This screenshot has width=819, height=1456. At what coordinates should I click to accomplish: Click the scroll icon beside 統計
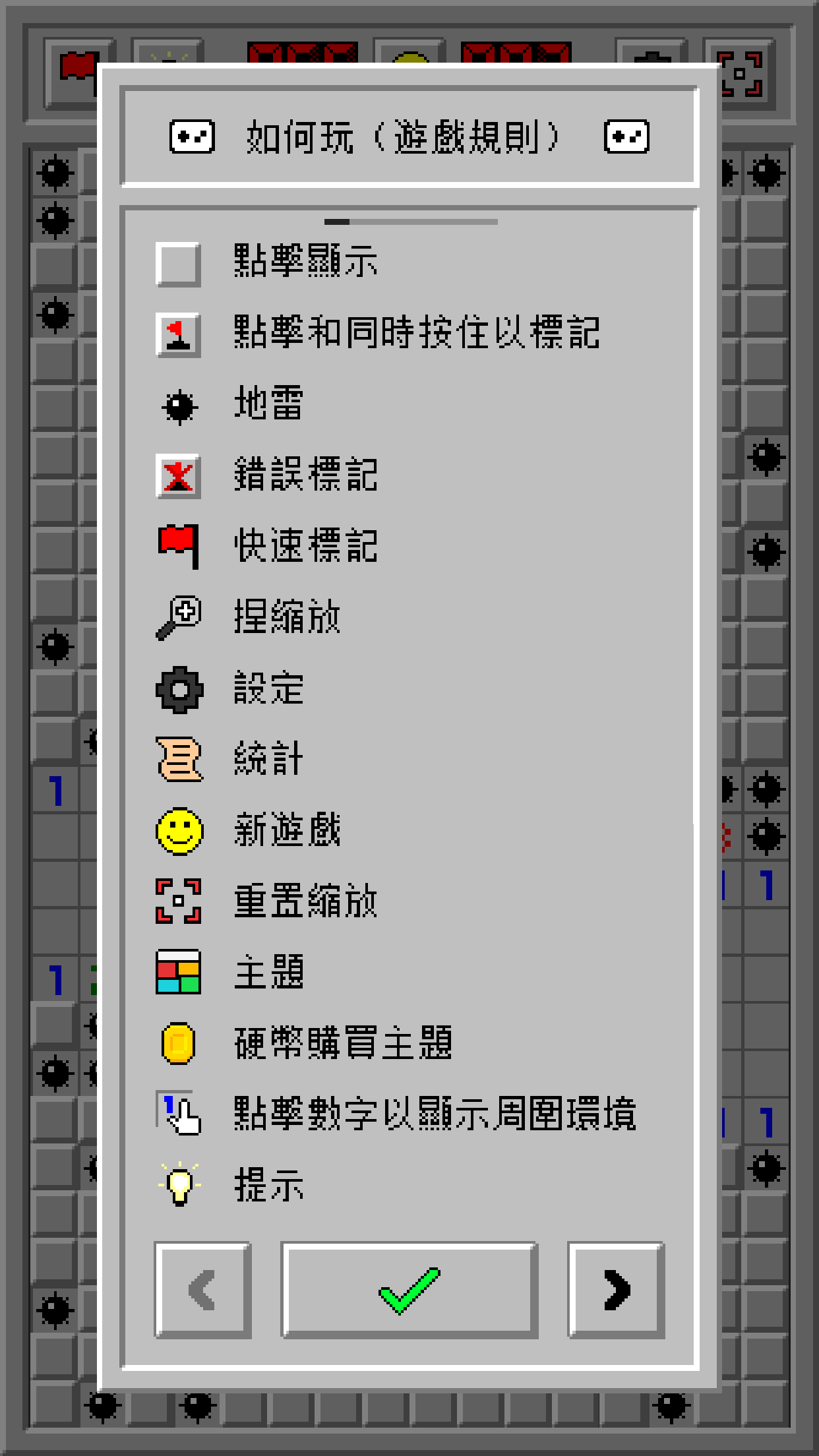(179, 759)
